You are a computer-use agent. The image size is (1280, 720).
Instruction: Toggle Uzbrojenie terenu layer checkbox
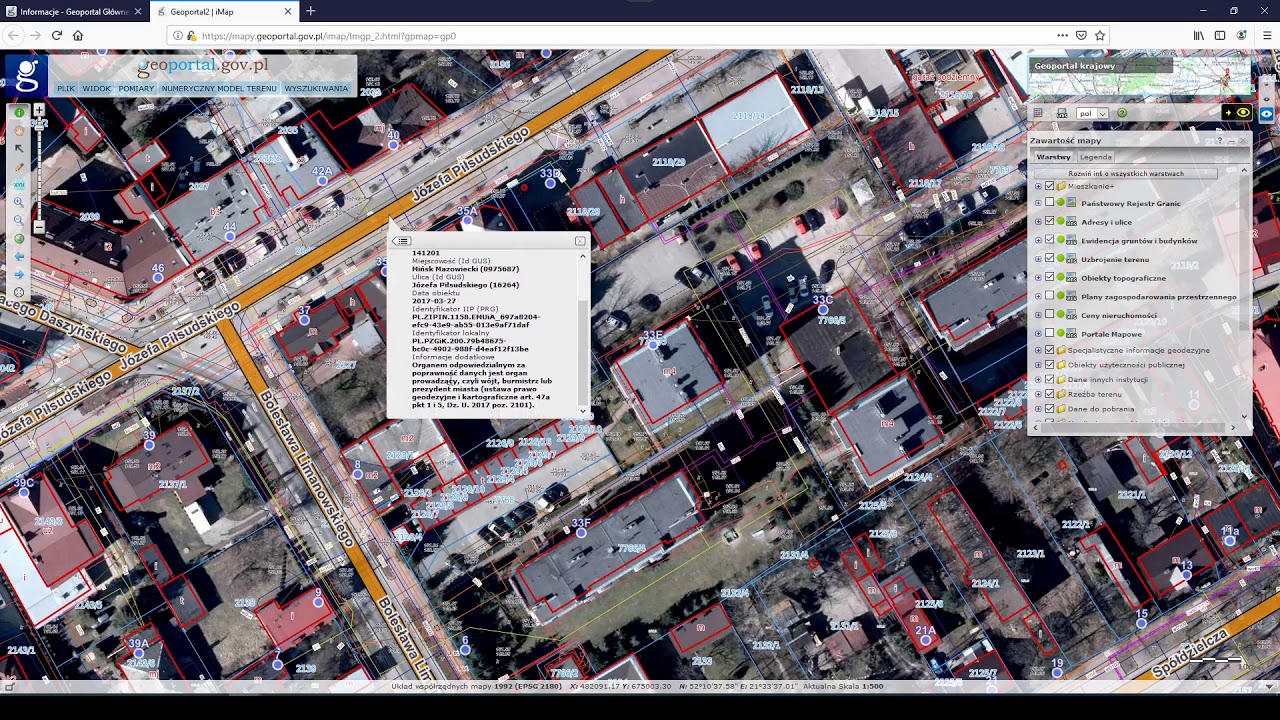[1049, 259]
